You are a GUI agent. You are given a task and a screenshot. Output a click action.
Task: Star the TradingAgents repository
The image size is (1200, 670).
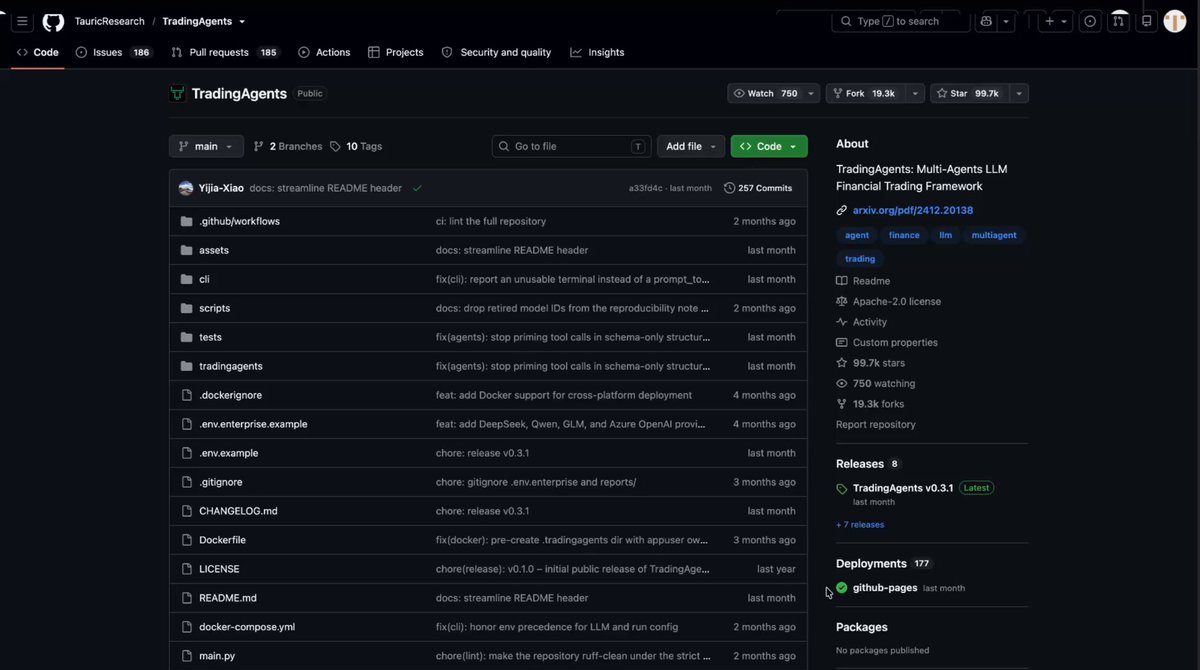pos(968,93)
